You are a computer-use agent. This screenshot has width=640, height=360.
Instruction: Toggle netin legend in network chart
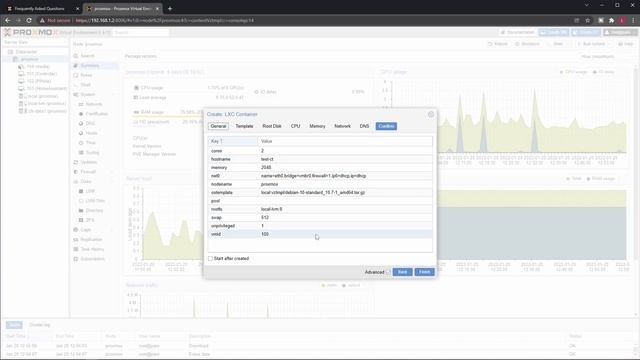329,285
